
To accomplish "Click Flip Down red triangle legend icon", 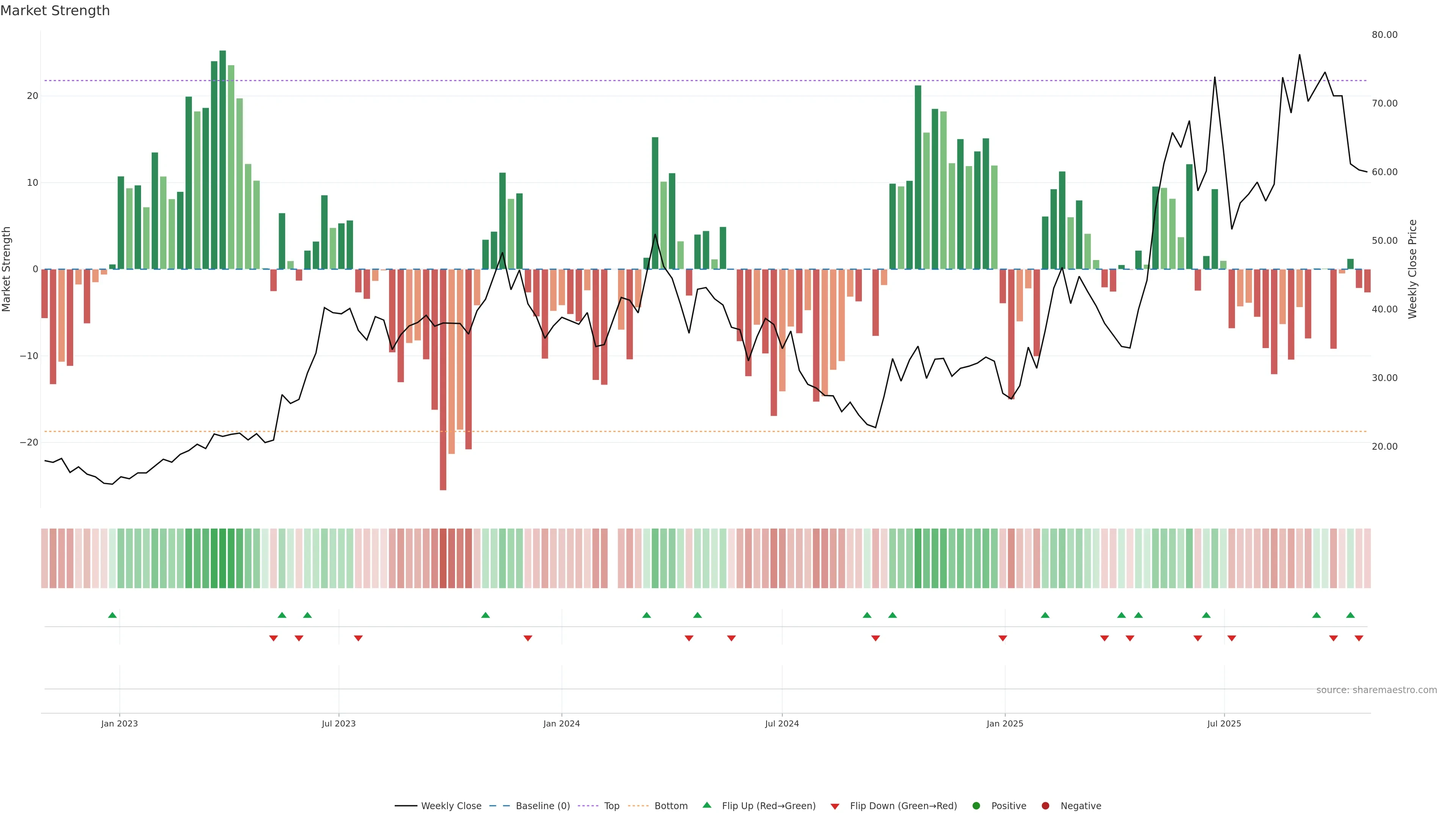I will coord(835,806).
